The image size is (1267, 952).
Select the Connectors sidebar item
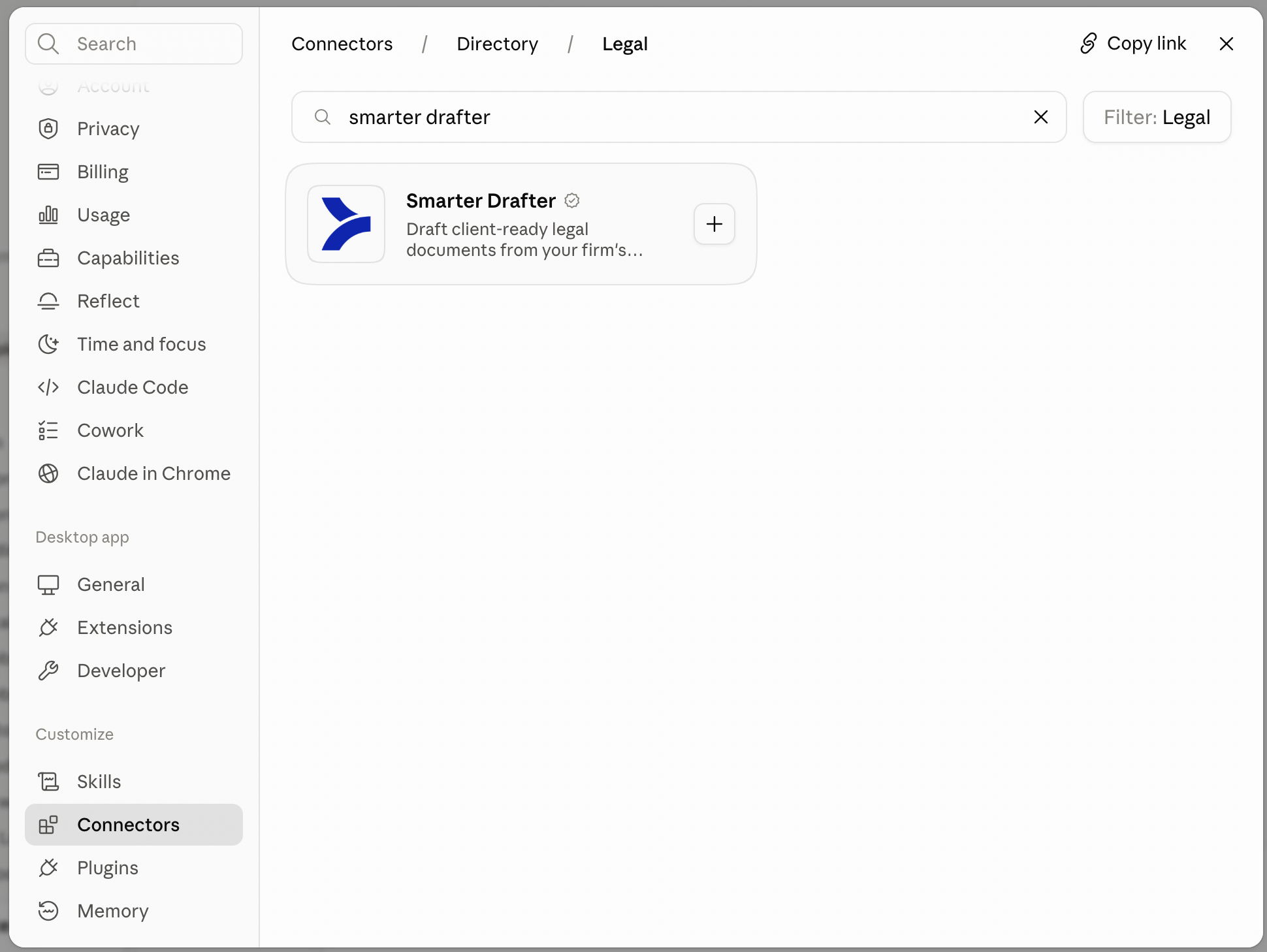[x=134, y=825]
